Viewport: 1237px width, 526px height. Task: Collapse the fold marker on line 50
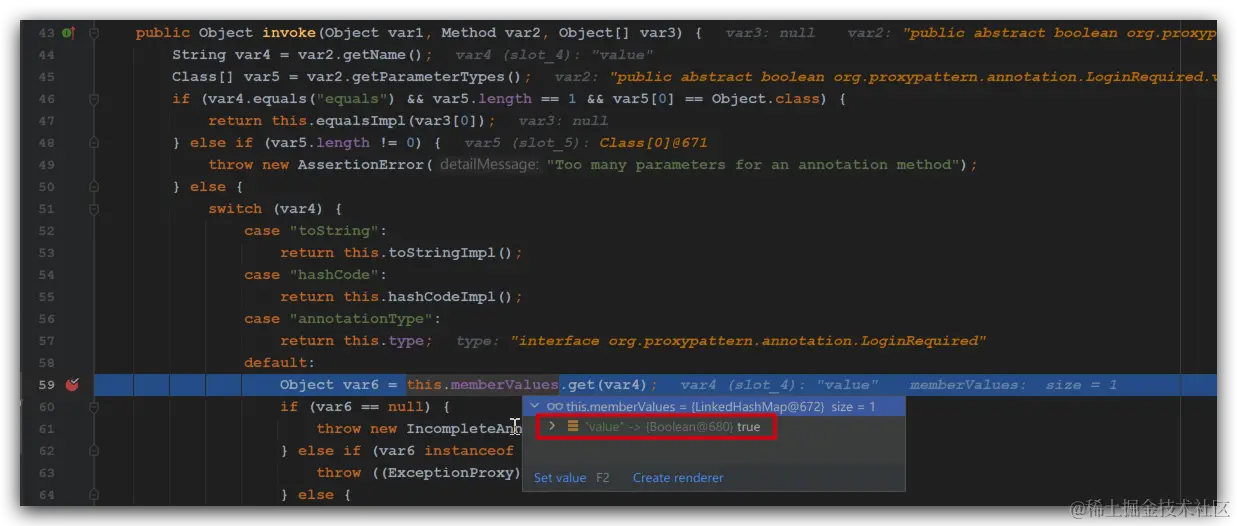[x=94, y=187]
